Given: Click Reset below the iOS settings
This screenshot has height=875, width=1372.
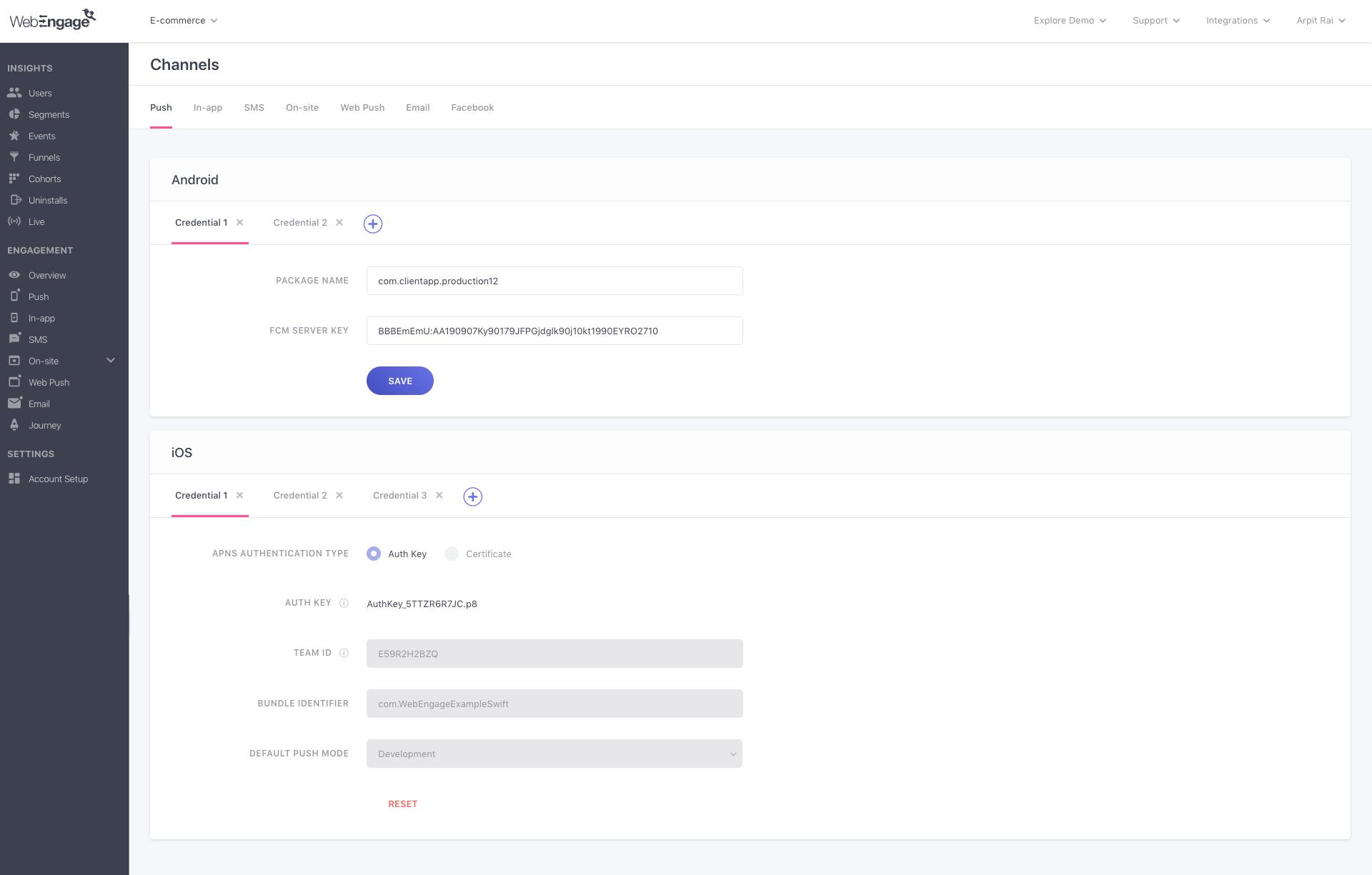Looking at the screenshot, I should click(x=403, y=804).
